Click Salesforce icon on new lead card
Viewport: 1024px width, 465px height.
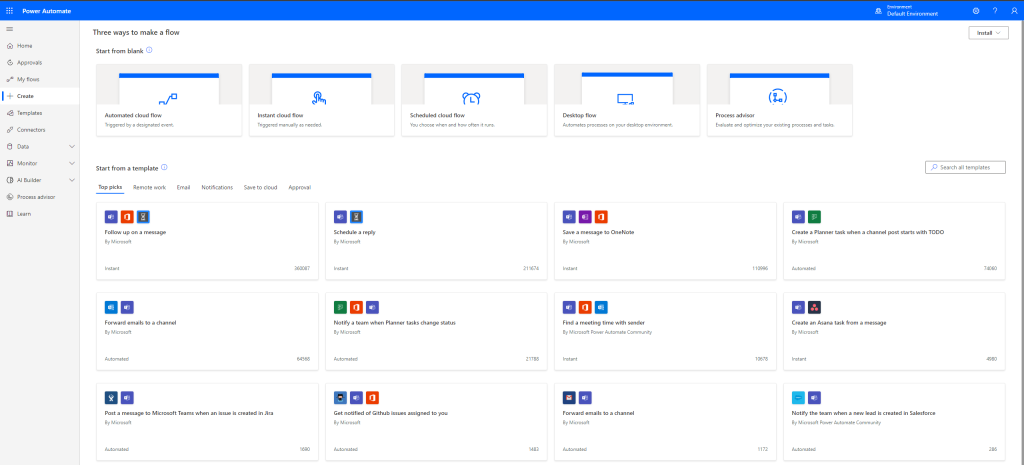click(798, 397)
